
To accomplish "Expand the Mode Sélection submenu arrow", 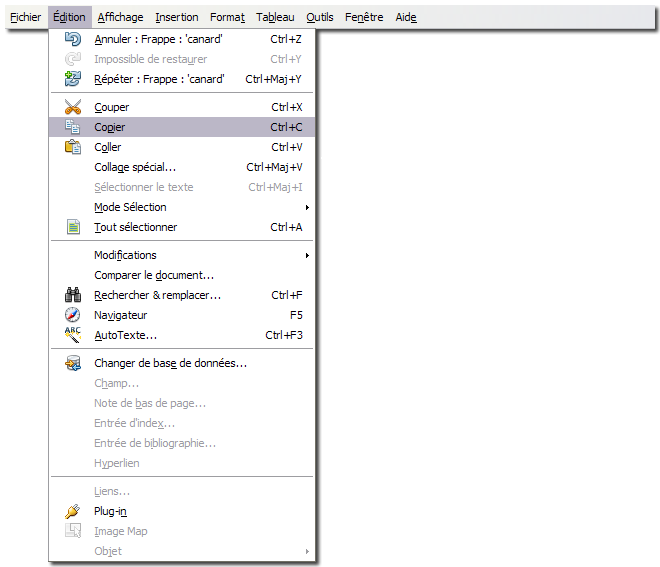I will coord(307,207).
